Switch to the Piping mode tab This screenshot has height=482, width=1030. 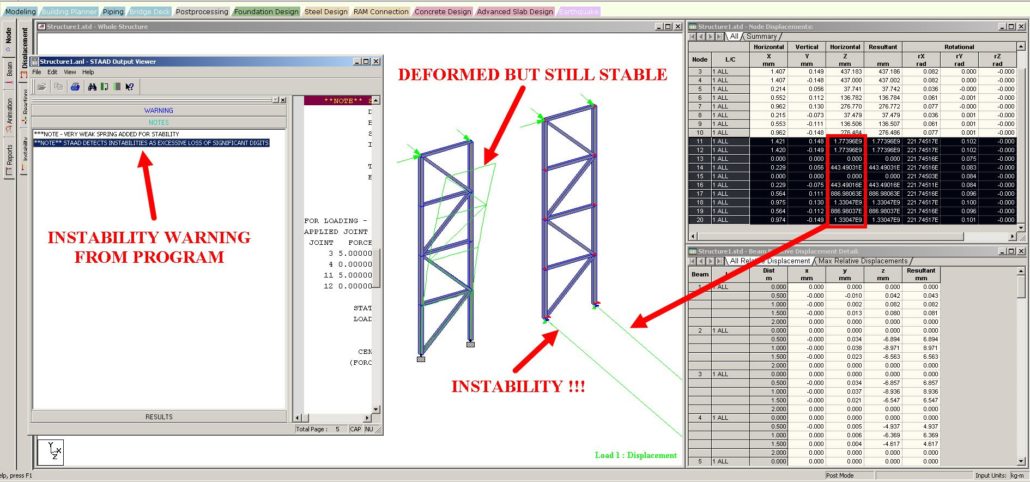[x=113, y=12]
